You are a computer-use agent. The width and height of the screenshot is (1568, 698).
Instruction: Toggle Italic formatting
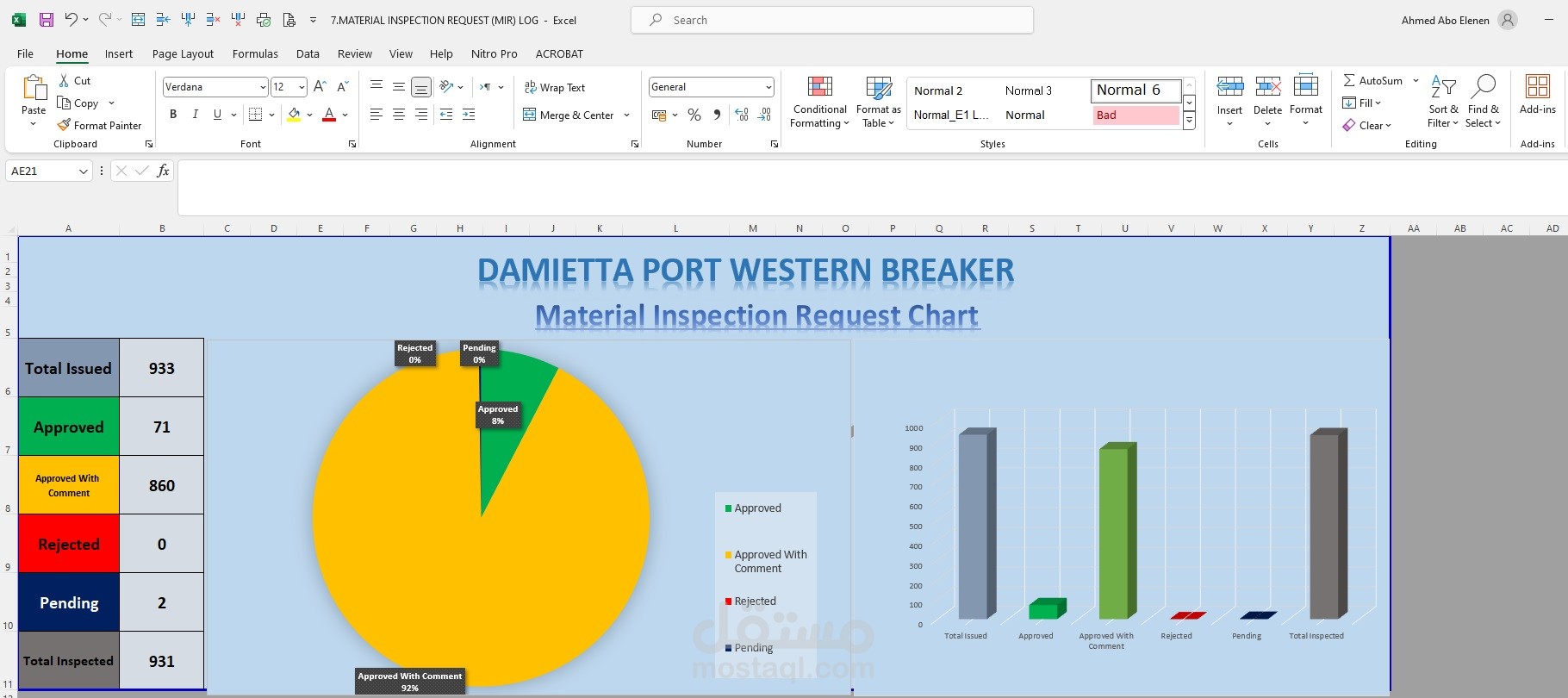pos(196,114)
